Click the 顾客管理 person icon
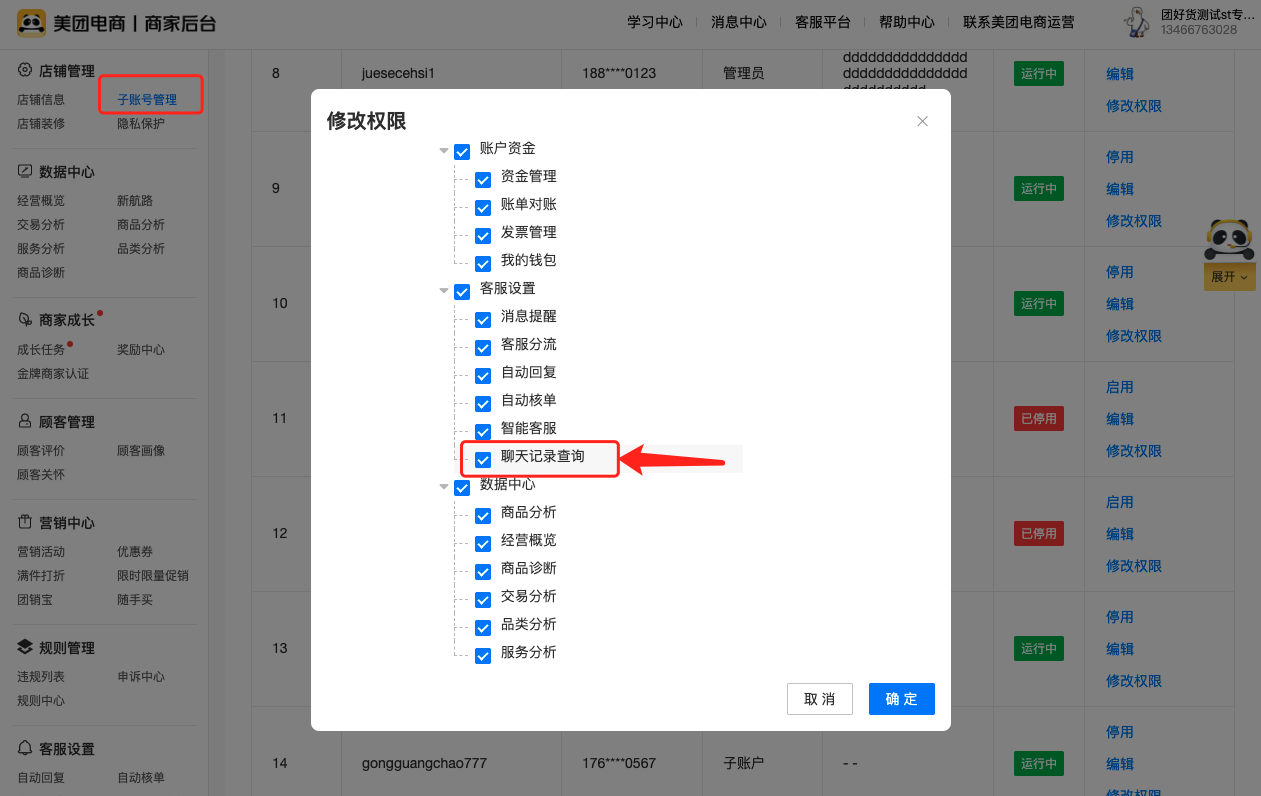The image size is (1261, 796). click(x=25, y=421)
